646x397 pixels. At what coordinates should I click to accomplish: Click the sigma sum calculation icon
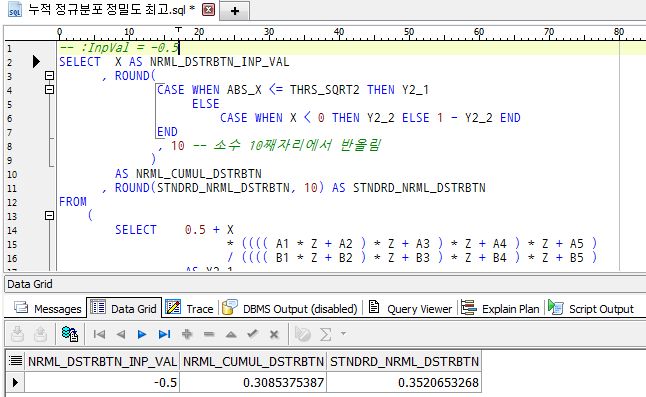click(325, 334)
